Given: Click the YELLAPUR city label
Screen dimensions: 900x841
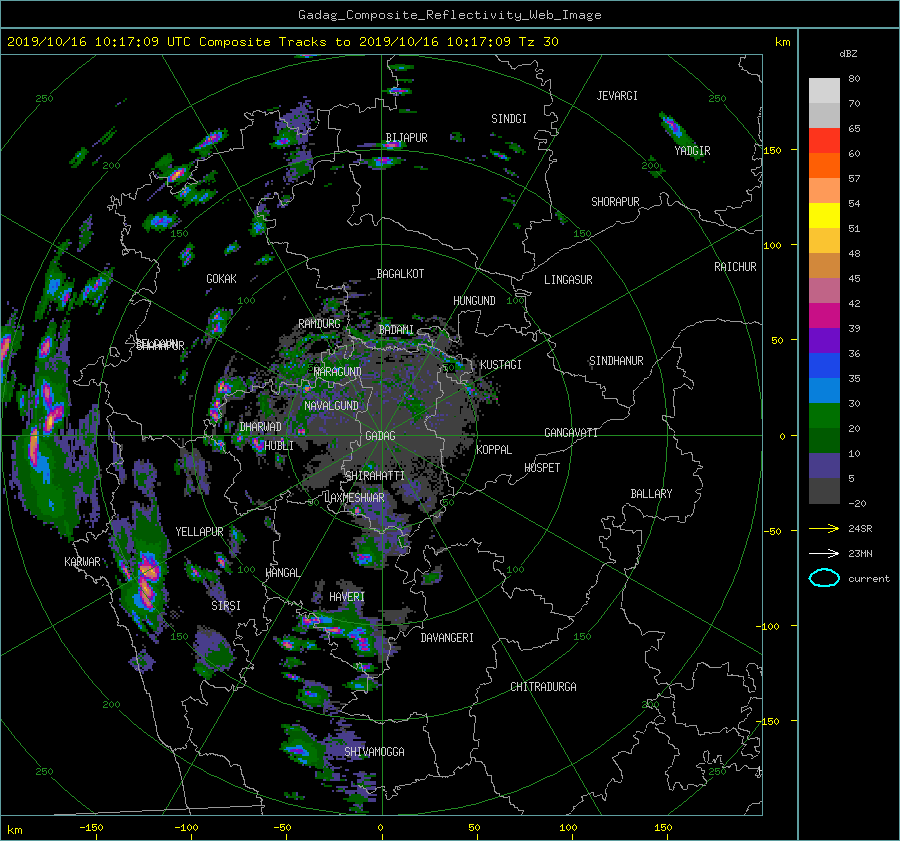Looking at the screenshot, I should 199,532.
